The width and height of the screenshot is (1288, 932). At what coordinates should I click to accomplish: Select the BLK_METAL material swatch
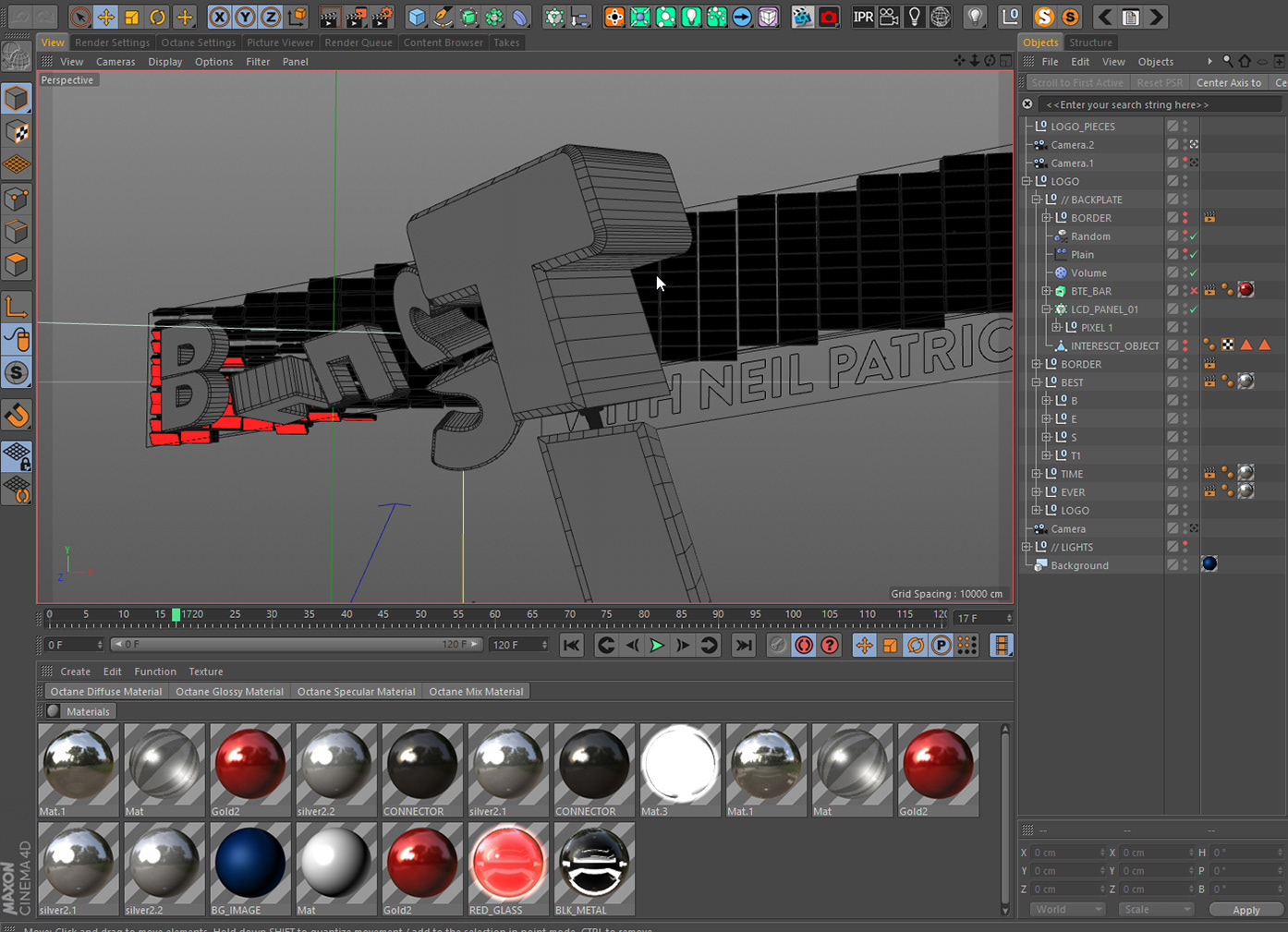click(594, 868)
